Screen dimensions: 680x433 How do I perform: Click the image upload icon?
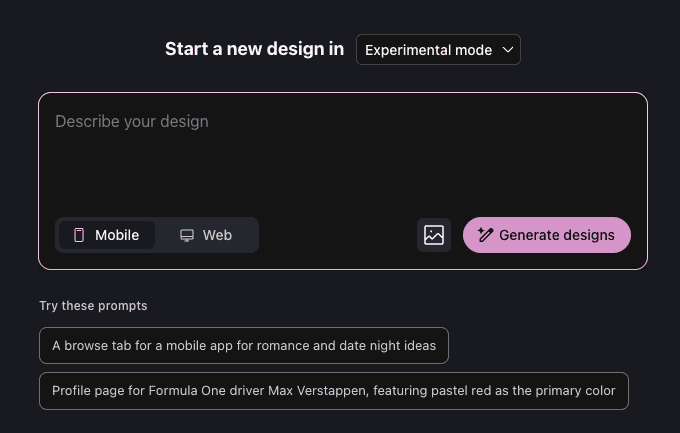(434, 235)
